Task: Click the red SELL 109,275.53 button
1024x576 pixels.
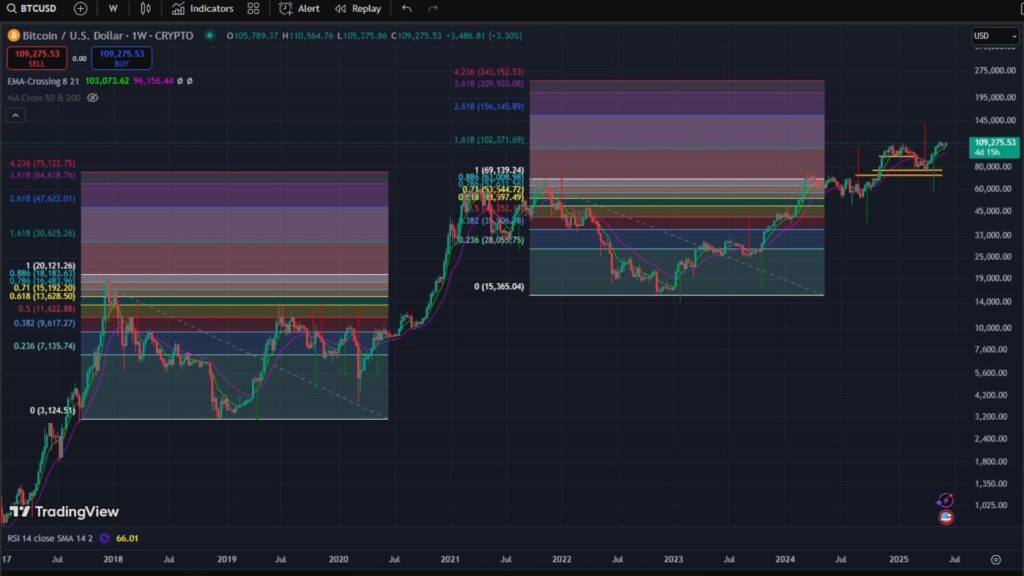Action: pyautogui.click(x=37, y=58)
